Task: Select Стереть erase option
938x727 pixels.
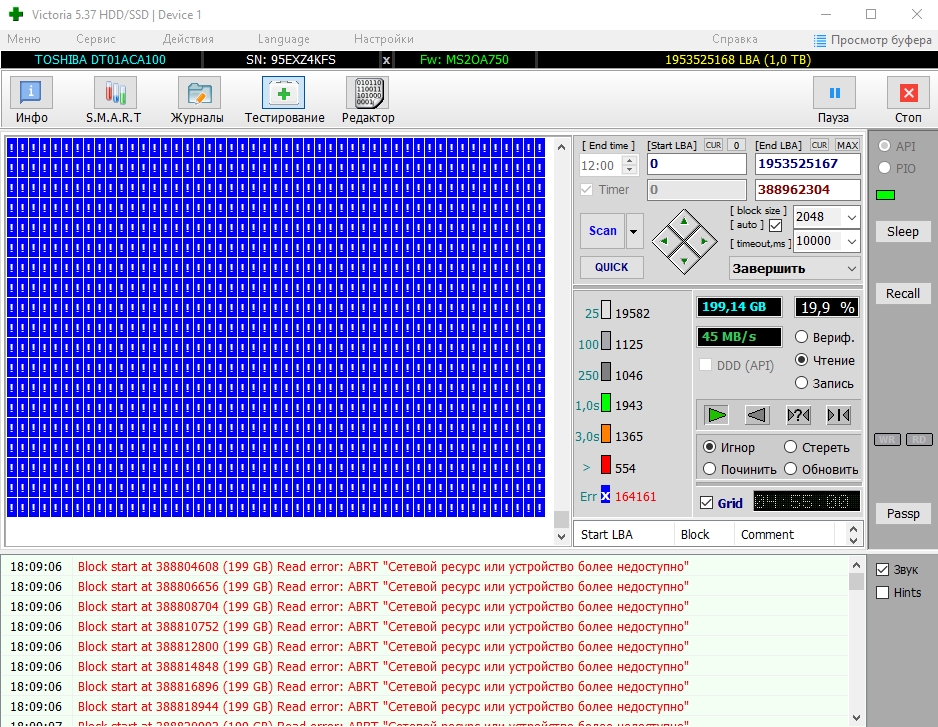Action: [791, 447]
